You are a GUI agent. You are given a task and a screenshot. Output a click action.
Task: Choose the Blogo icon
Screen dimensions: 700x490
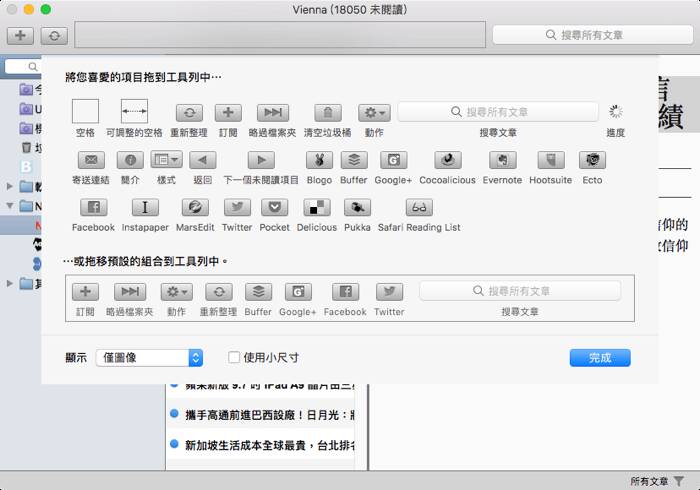pos(319,160)
